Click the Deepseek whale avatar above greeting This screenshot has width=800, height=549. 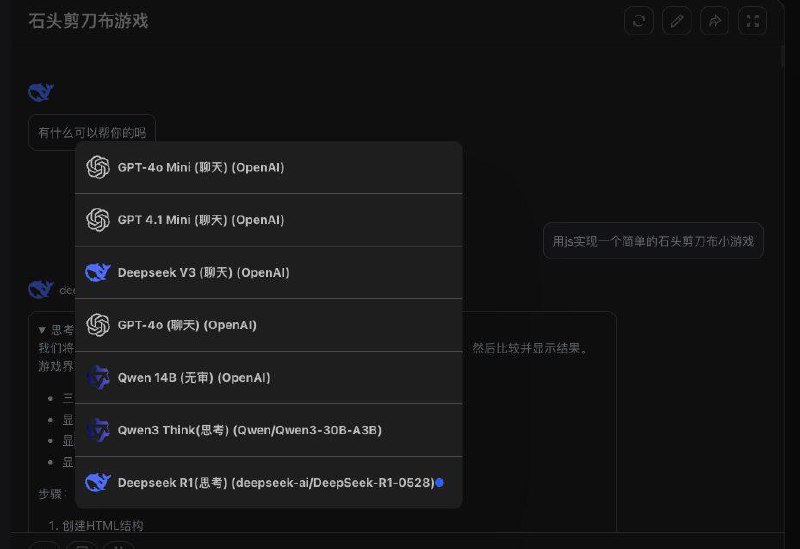click(41, 92)
